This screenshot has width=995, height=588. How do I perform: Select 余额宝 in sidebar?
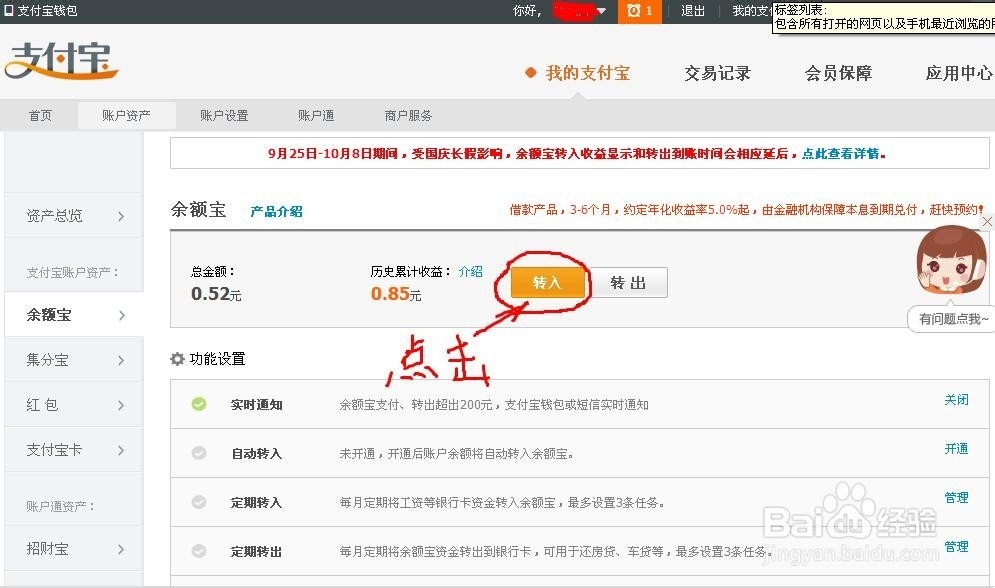49,315
